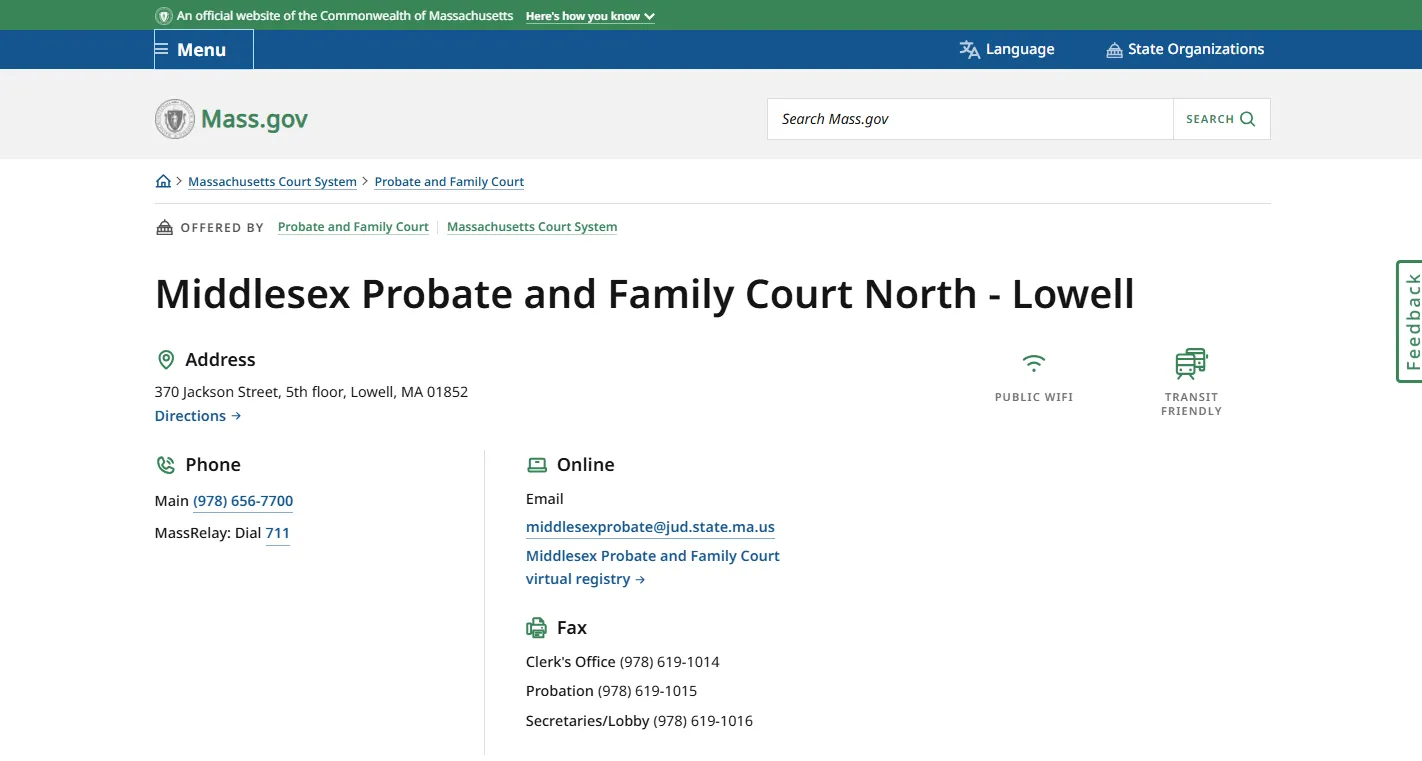This screenshot has width=1422, height=761.
Task: Click the "An official website" banner text
Action: [x=345, y=16]
